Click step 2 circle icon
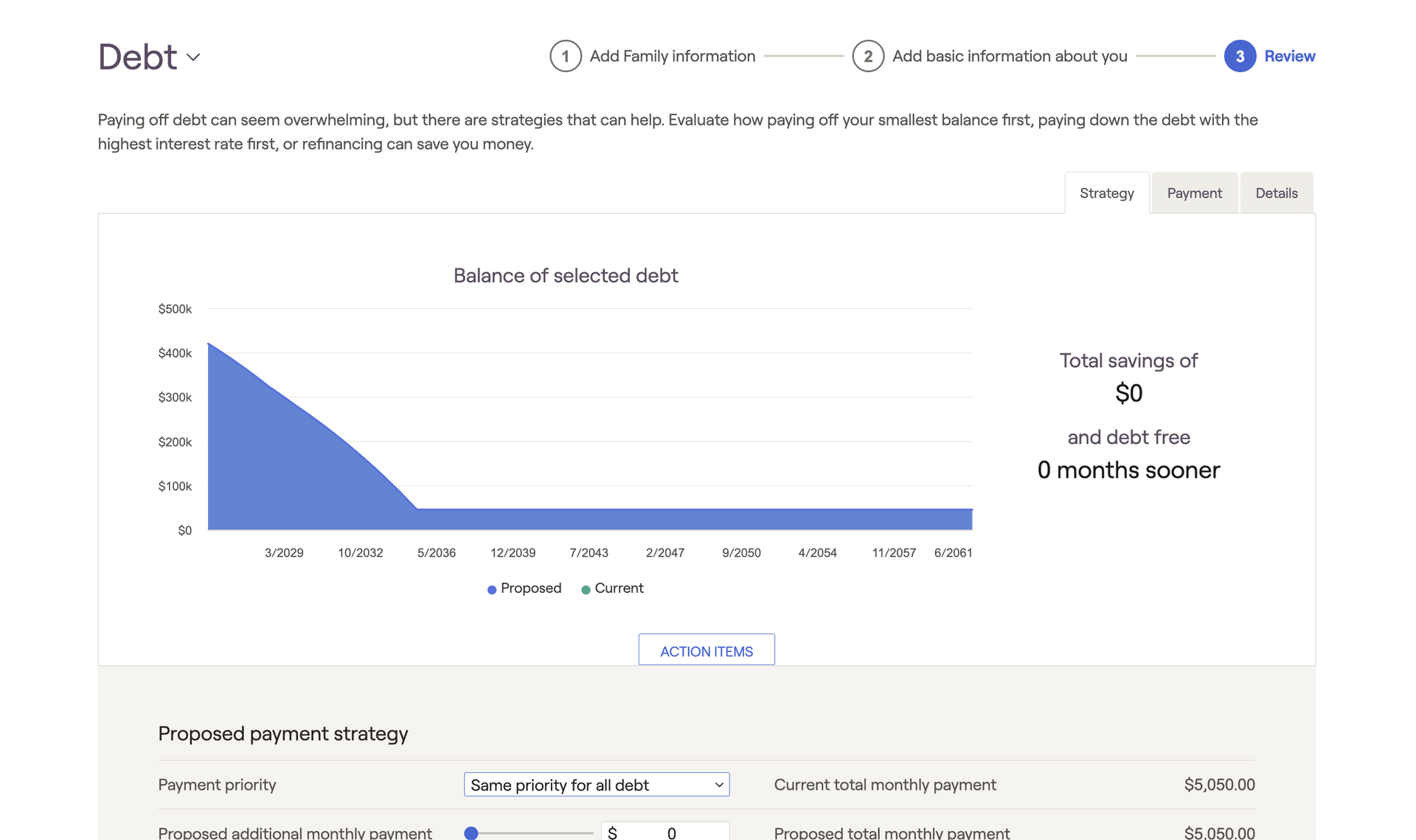Viewport: 1416px width, 840px height. 868,56
